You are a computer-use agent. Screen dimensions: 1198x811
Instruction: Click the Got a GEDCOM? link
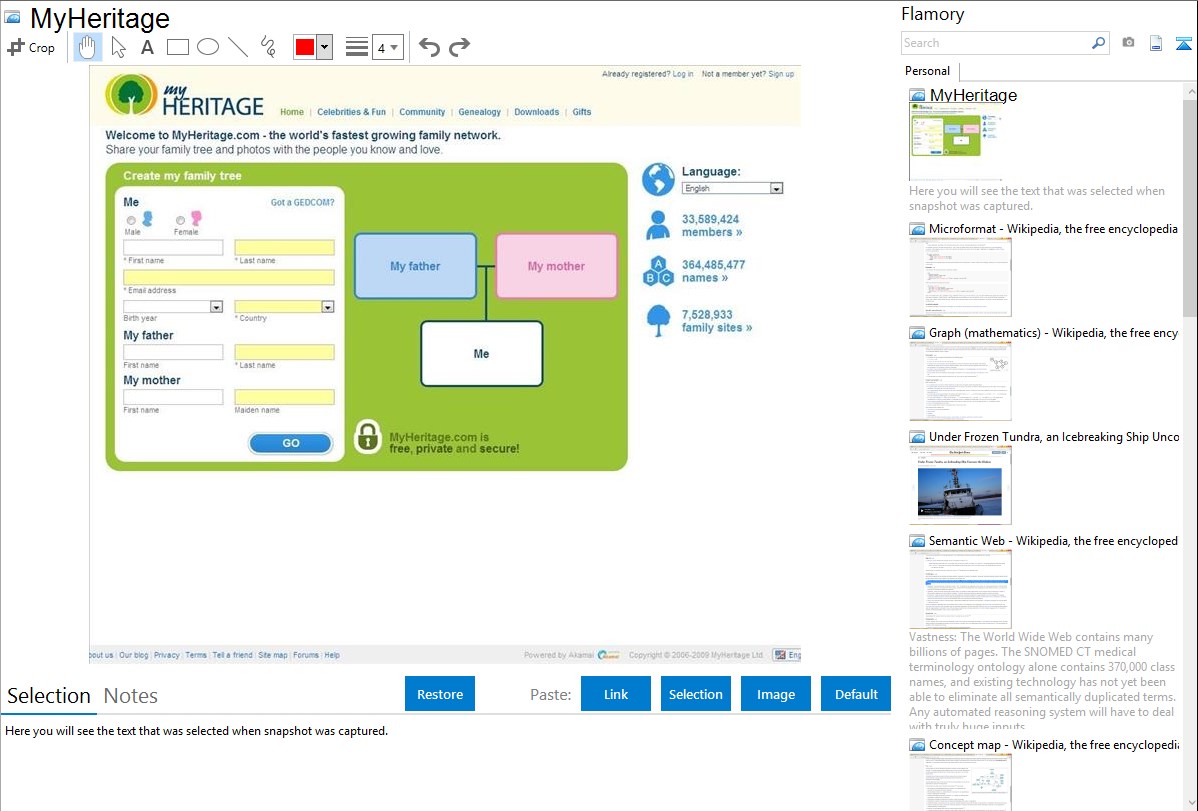pos(303,203)
